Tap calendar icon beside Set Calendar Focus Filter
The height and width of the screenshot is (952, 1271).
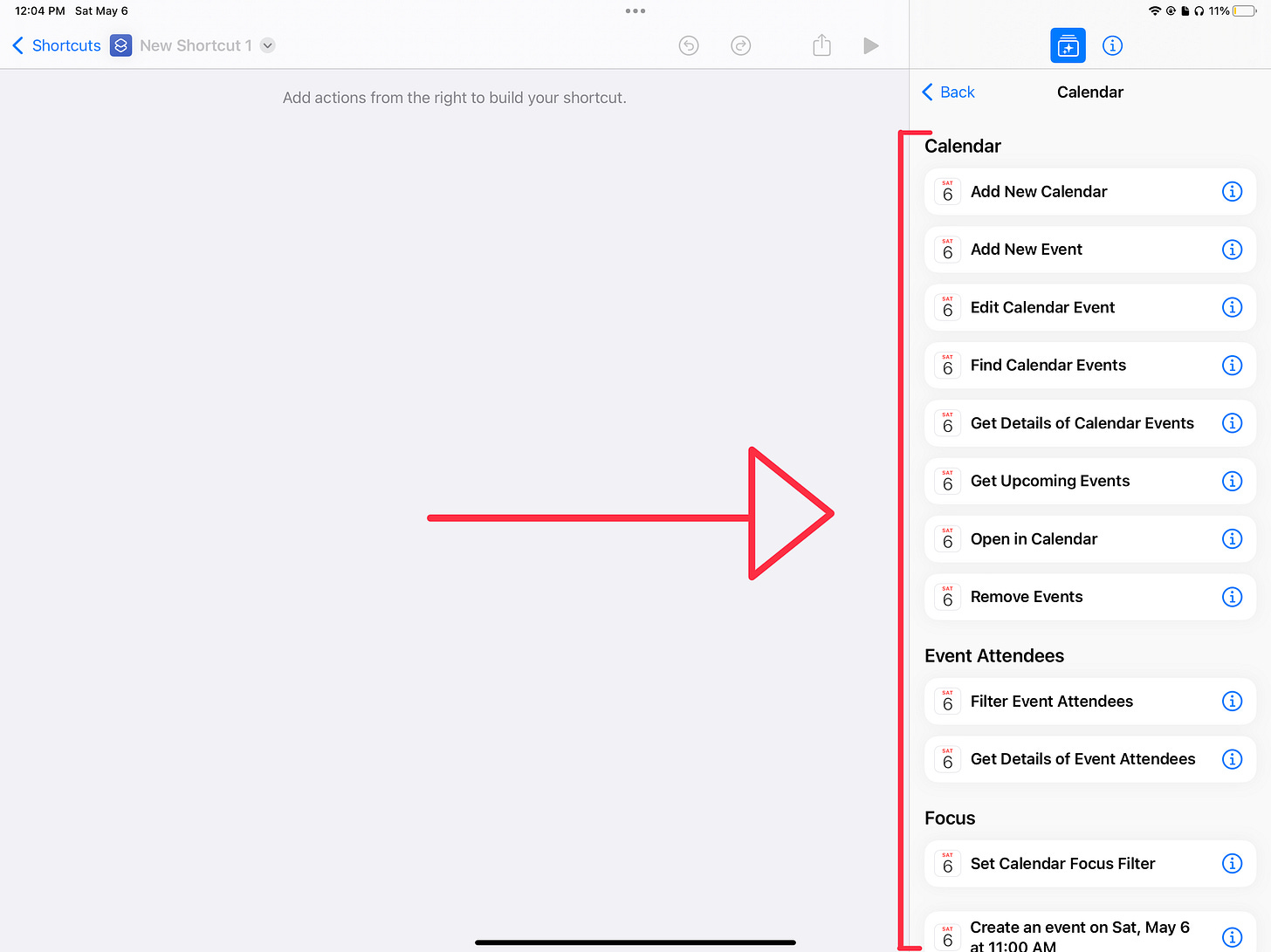pyautogui.click(x=947, y=864)
